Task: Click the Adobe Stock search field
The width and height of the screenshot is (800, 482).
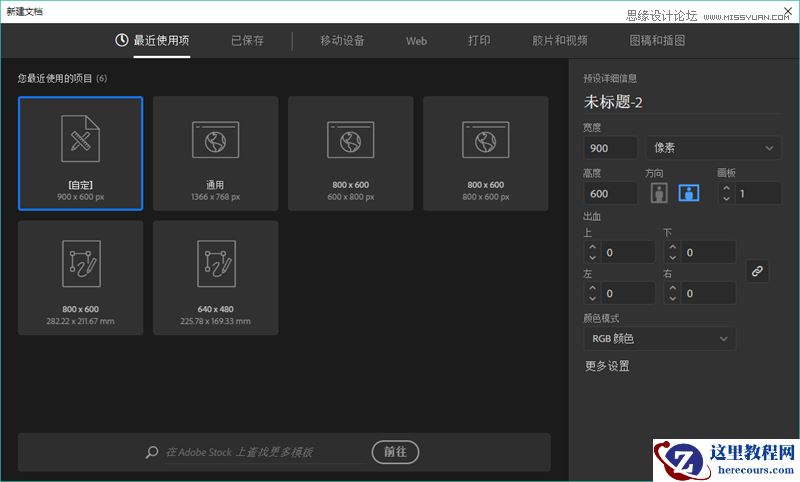Action: click(265, 452)
